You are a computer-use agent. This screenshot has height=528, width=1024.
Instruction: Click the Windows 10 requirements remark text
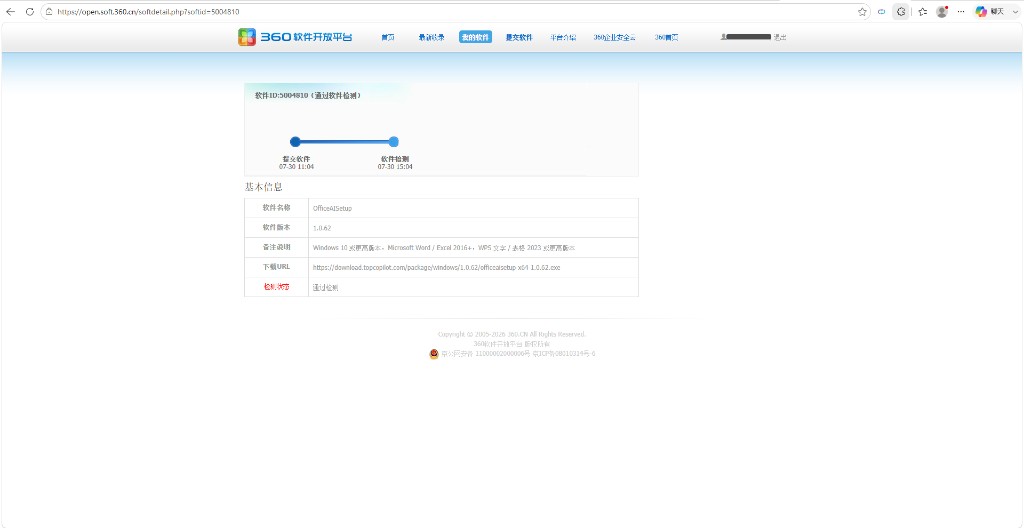tap(443, 248)
